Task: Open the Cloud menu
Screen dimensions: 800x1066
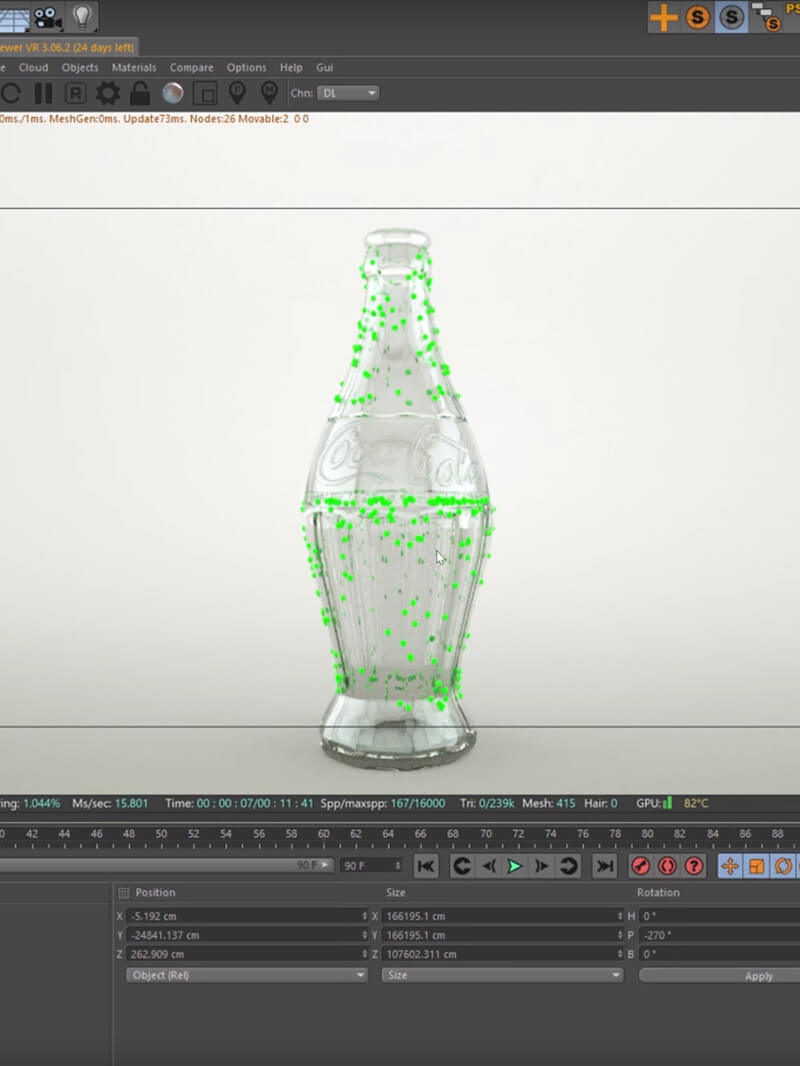Action: tap(33, 67)
